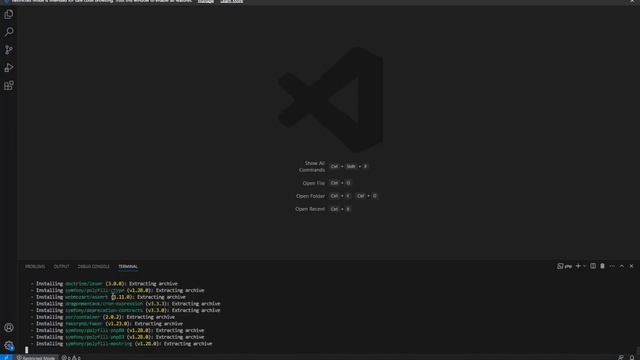
Task: Click the terminal line with version 2.0.2
Action: pyautogui.click(x=102, y=317)
